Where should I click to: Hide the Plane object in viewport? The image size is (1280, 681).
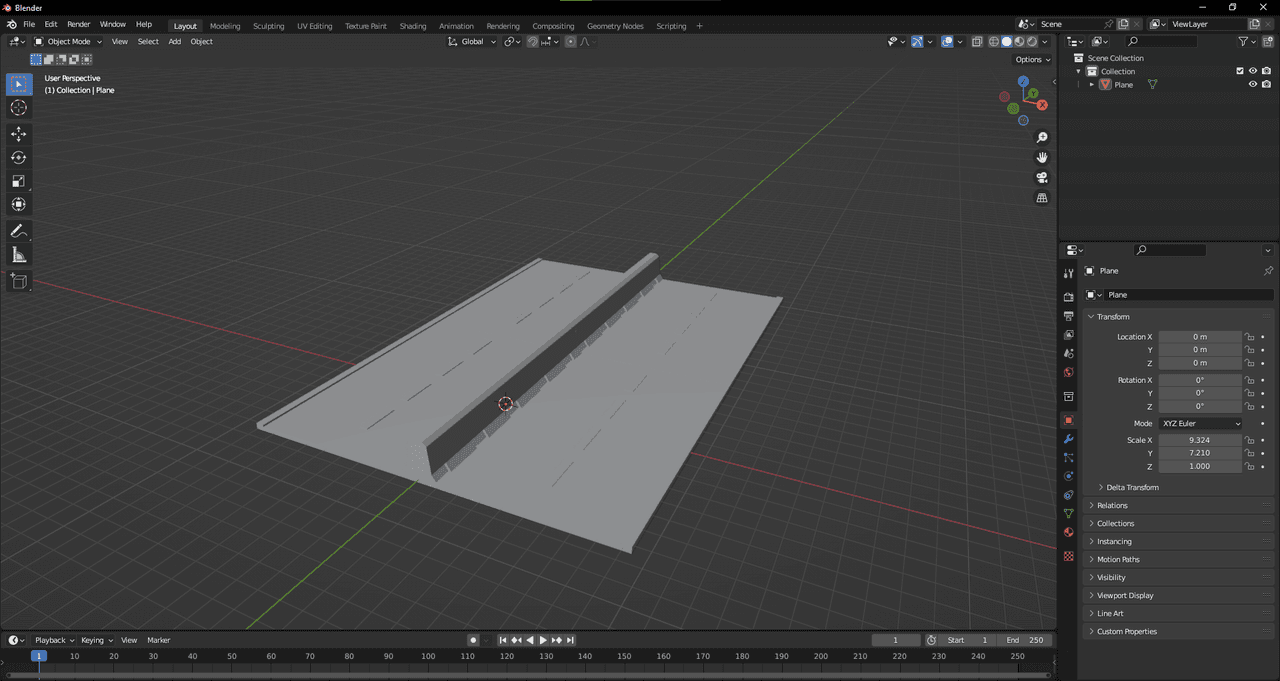(x=1252, y=85)
